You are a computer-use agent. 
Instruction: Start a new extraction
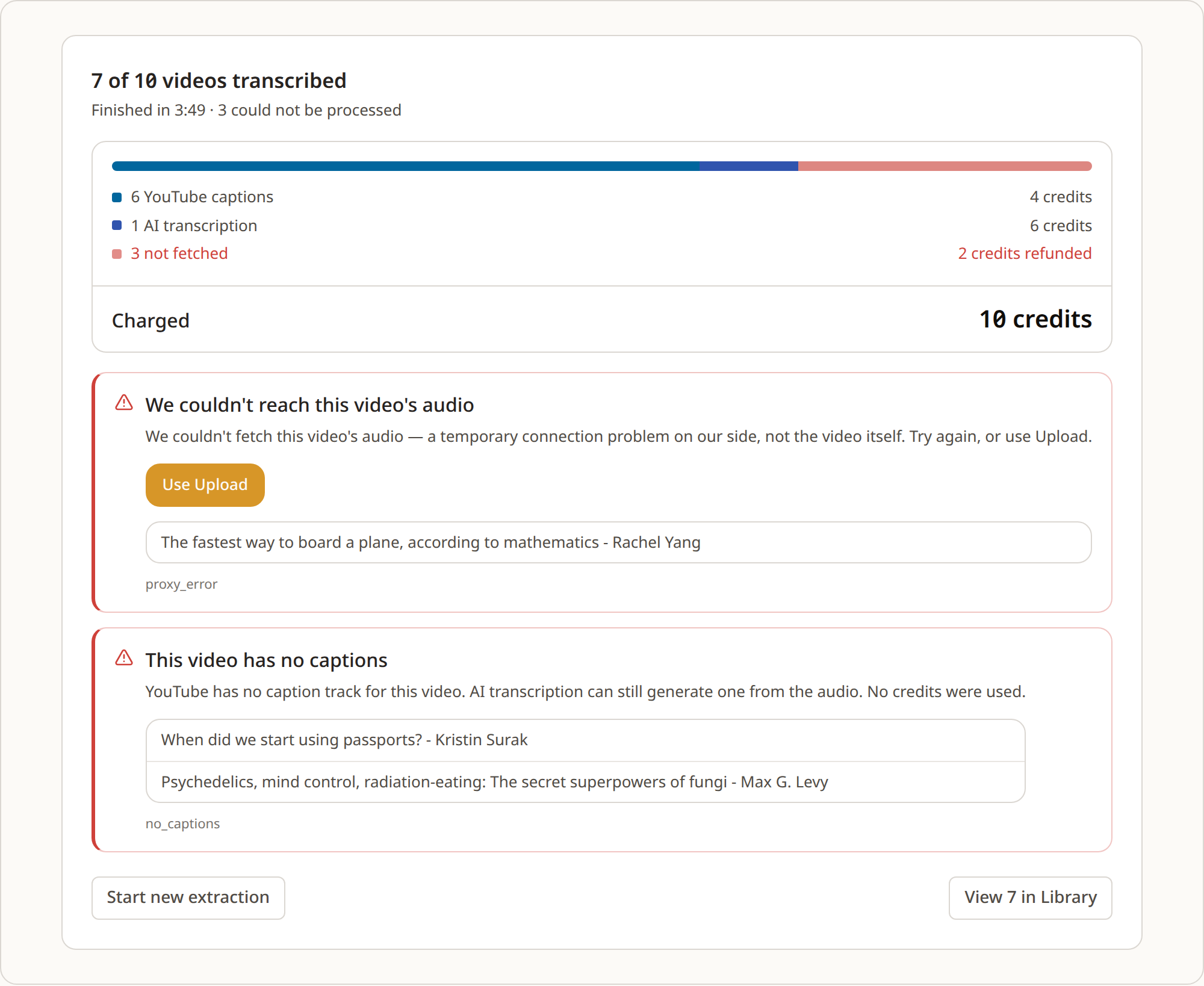tap(188, 898)
